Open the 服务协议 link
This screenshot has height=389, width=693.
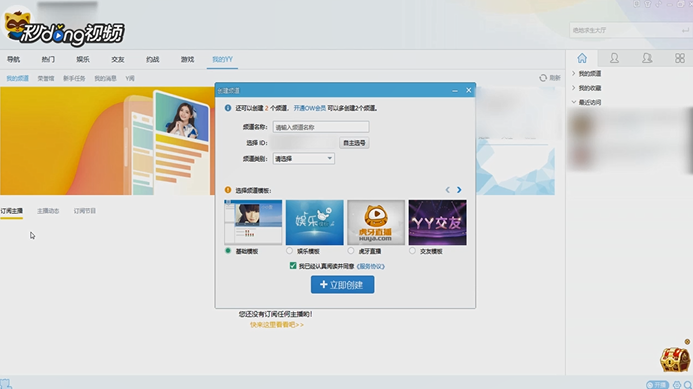tap(370, 266)
